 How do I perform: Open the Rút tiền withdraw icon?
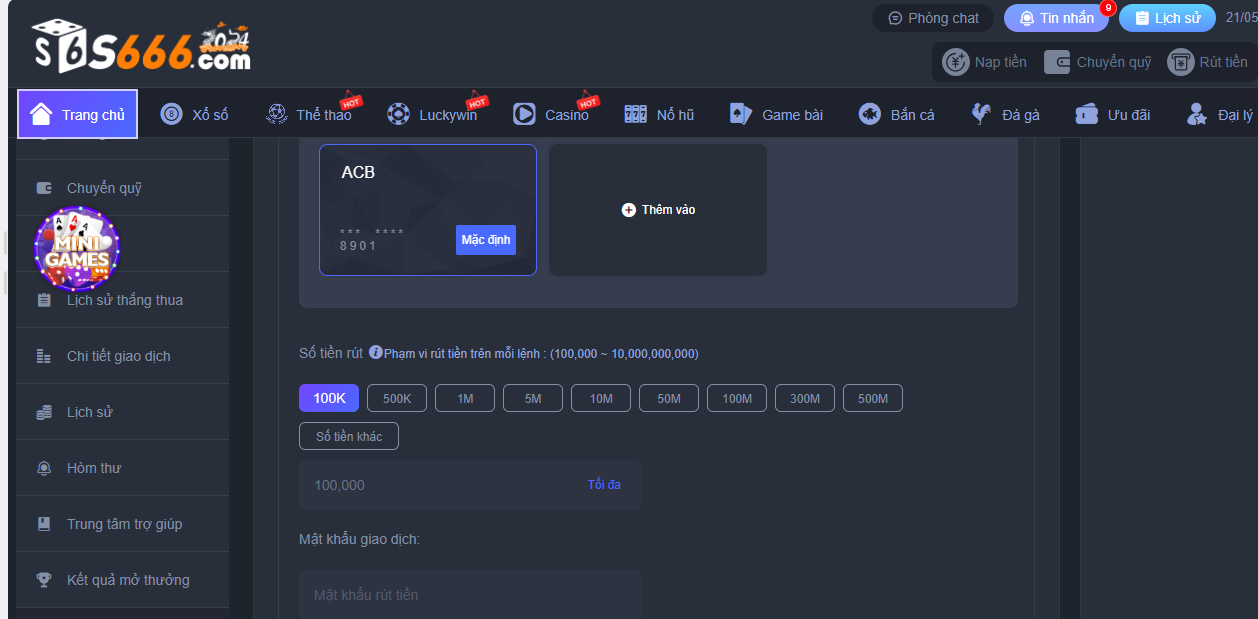[1181, 62]
